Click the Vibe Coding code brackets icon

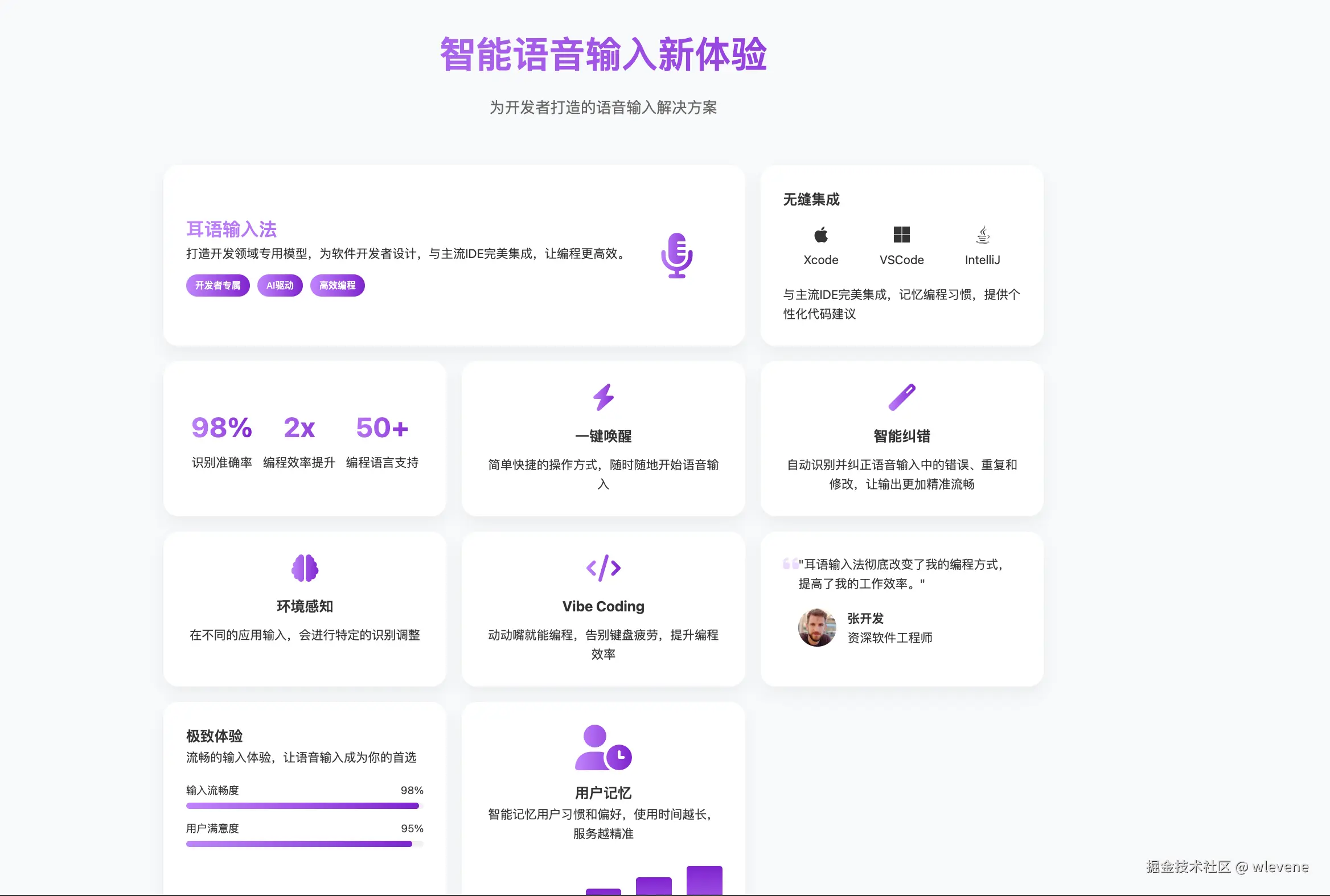pos(603,568)
